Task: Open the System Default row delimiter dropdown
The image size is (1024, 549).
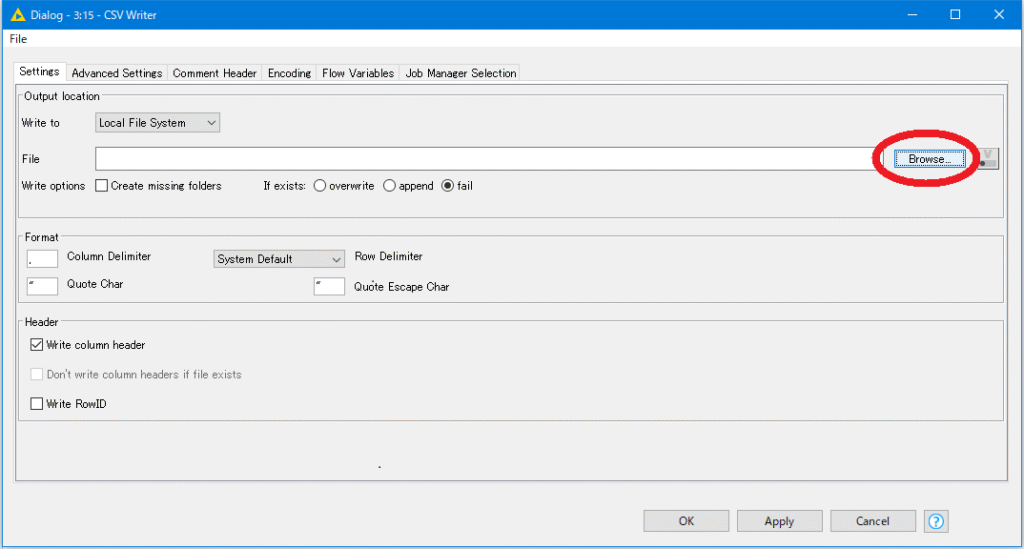Action: click(x=280, y=259)
